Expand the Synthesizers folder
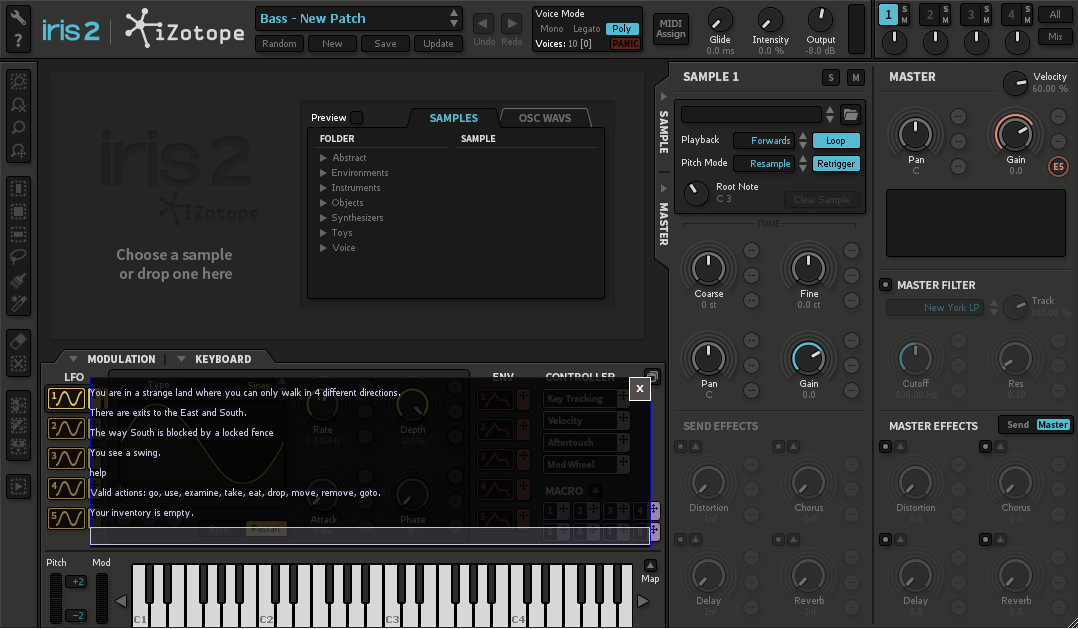Screen dimensions: 1078x629 [x=323, y=218]
